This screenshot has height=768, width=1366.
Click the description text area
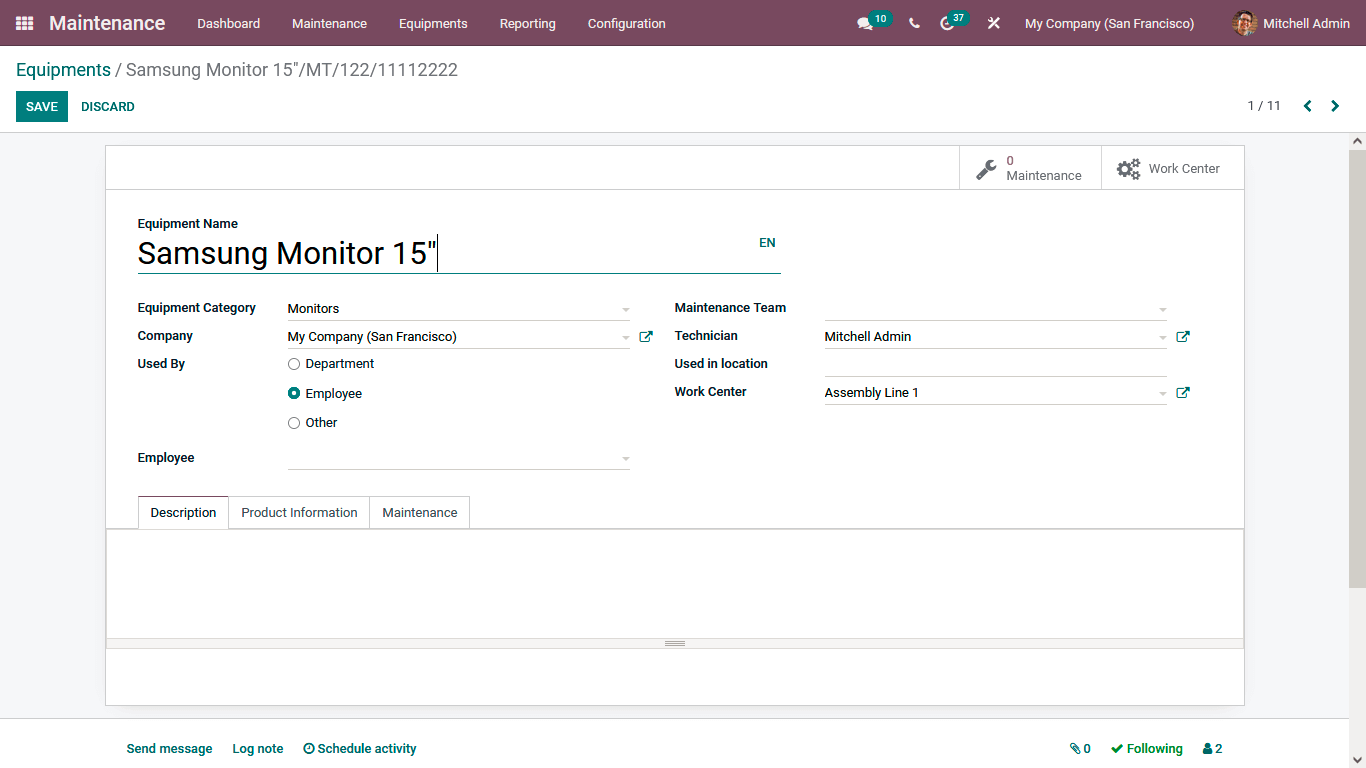pyautogui.click(x=675, y=584)
